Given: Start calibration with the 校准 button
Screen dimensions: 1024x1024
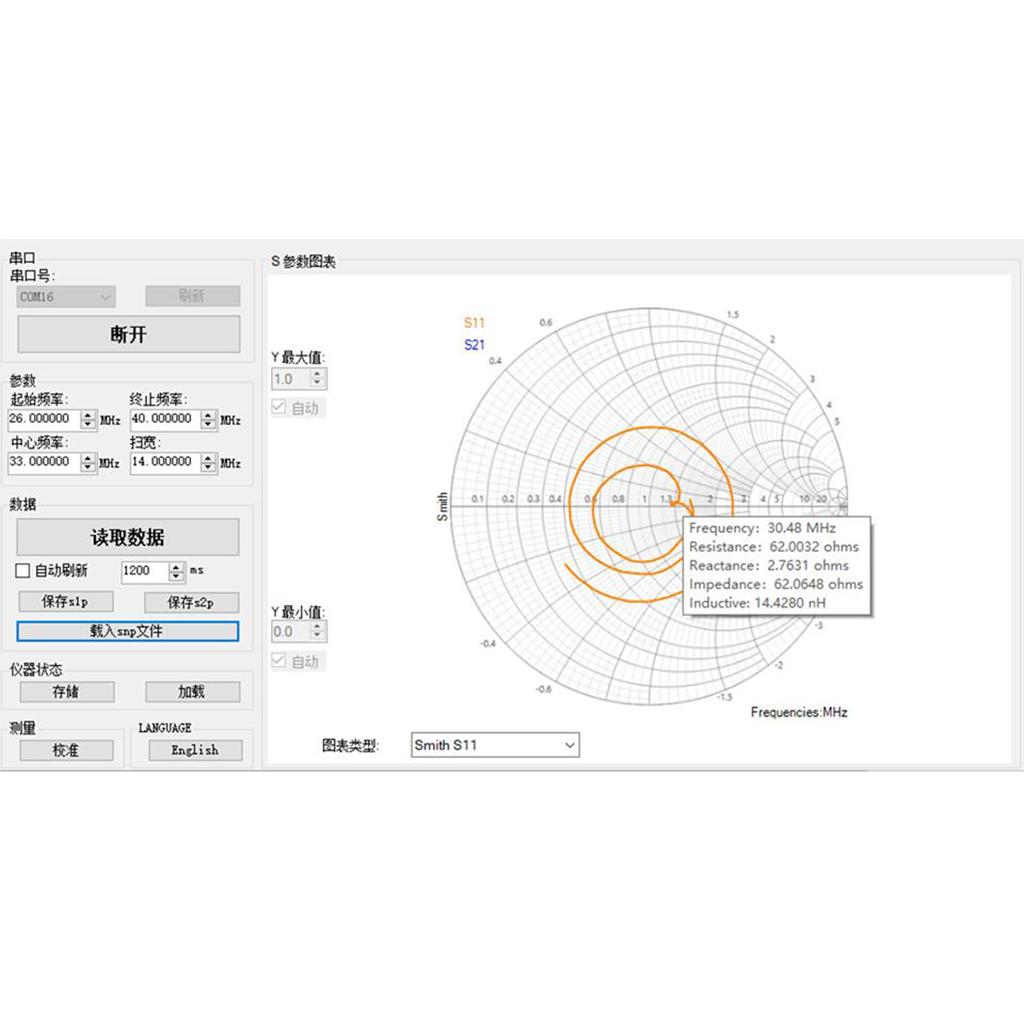Looking at the screenshot, I should 66,750.
